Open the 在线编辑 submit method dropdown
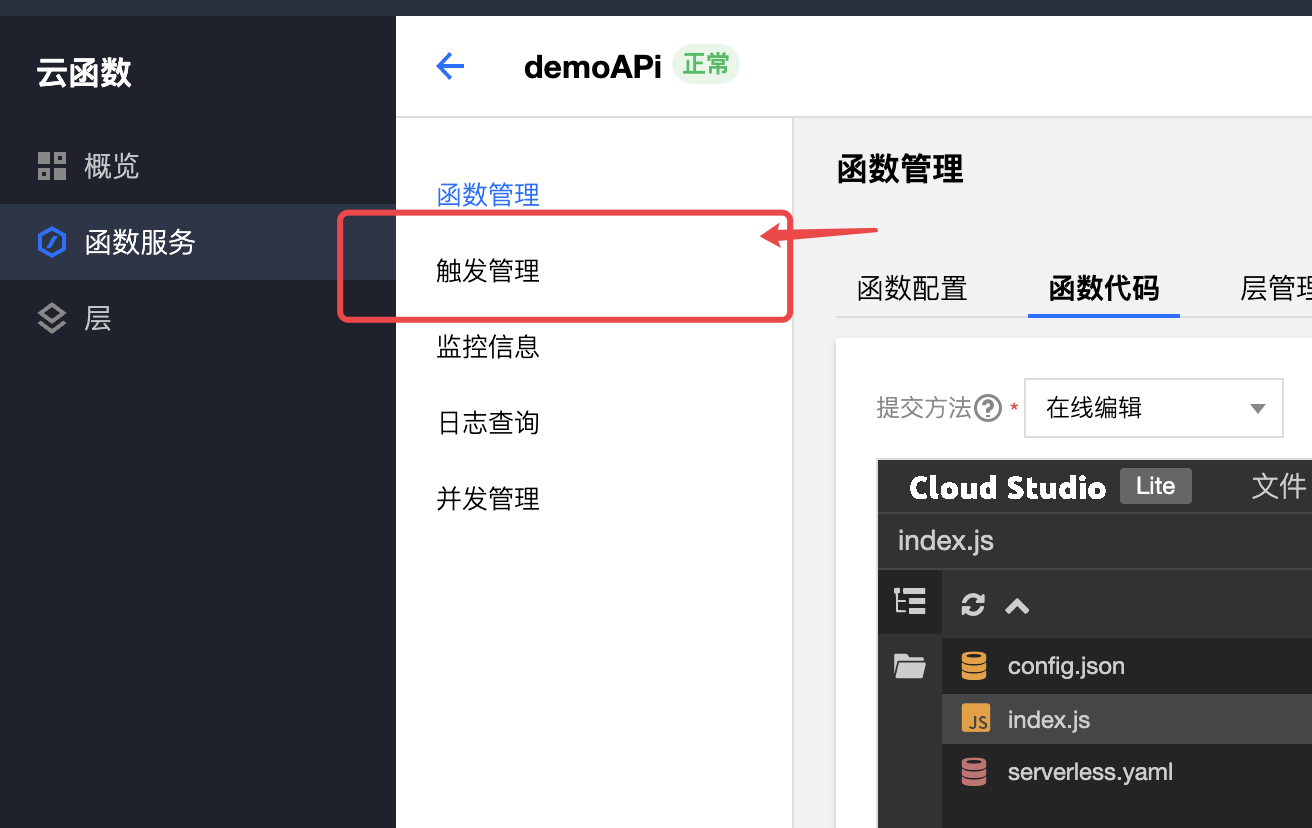1312x828 pixels. pyautogui.click(x=1153, y=408)
